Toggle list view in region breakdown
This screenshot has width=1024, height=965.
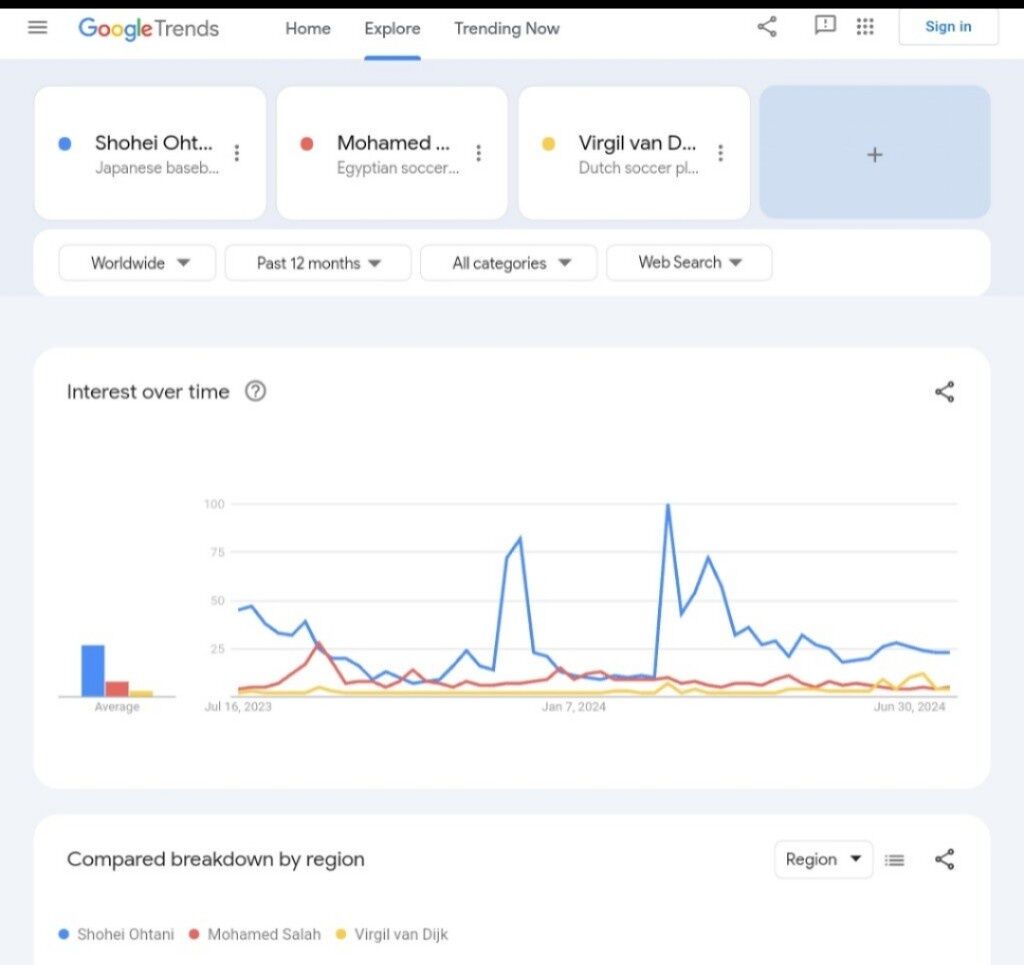click(895, 860)
